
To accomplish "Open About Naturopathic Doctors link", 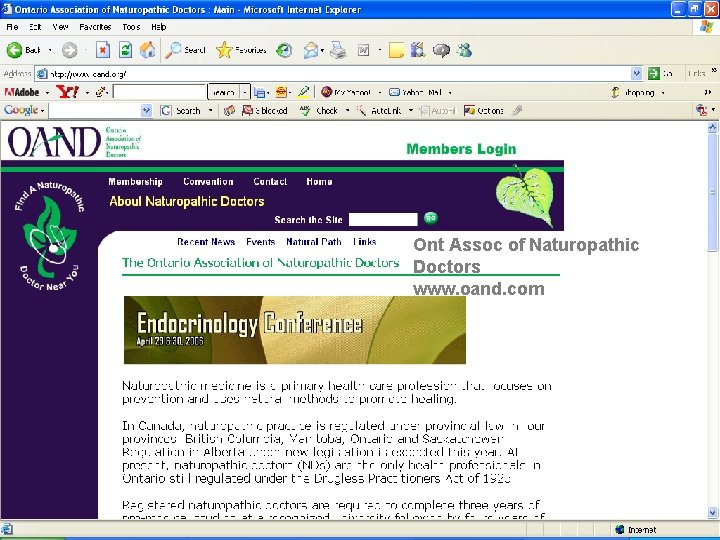I will click(187, 201).
